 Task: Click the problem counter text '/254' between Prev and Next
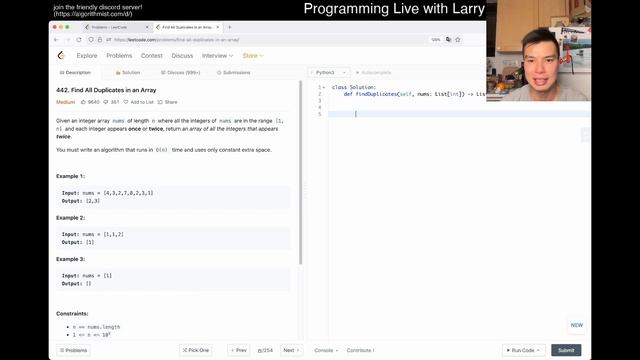coord(265,350)
